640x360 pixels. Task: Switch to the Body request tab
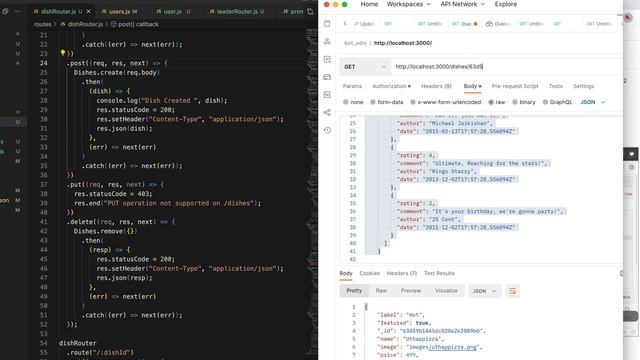(x=472, y=86)
